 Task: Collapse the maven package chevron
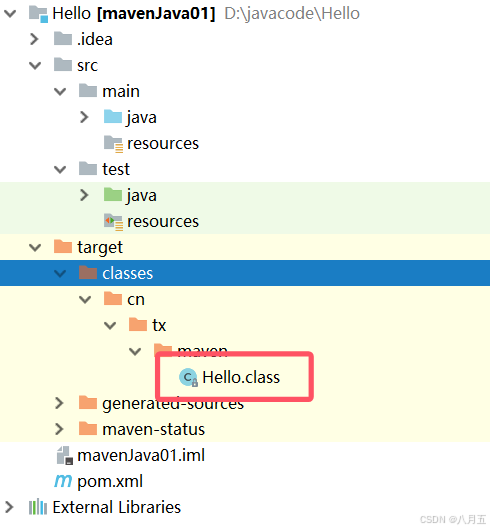(135, 352)
